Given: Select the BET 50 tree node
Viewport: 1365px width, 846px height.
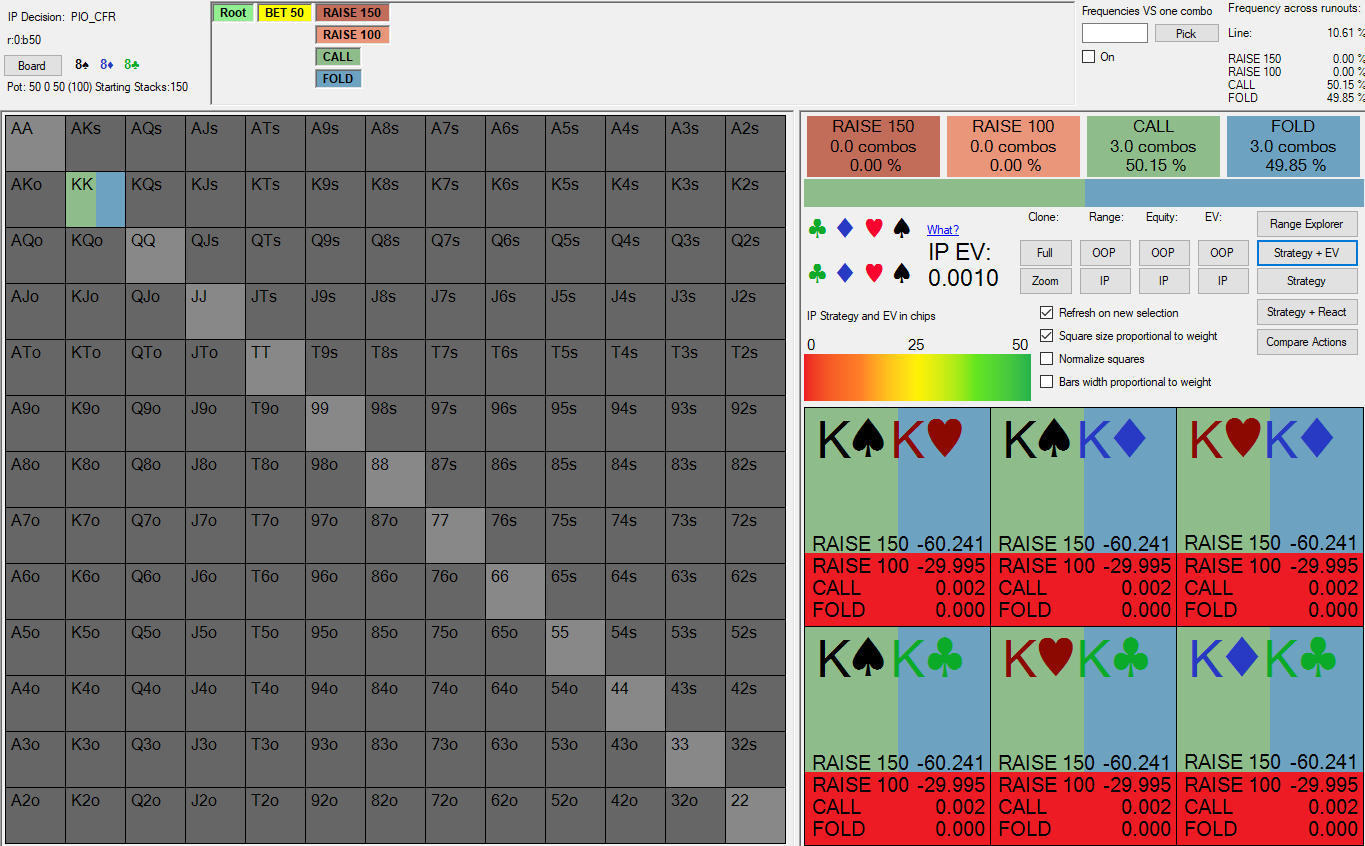Looking at the screenshot, I should (x=284, y=13).
